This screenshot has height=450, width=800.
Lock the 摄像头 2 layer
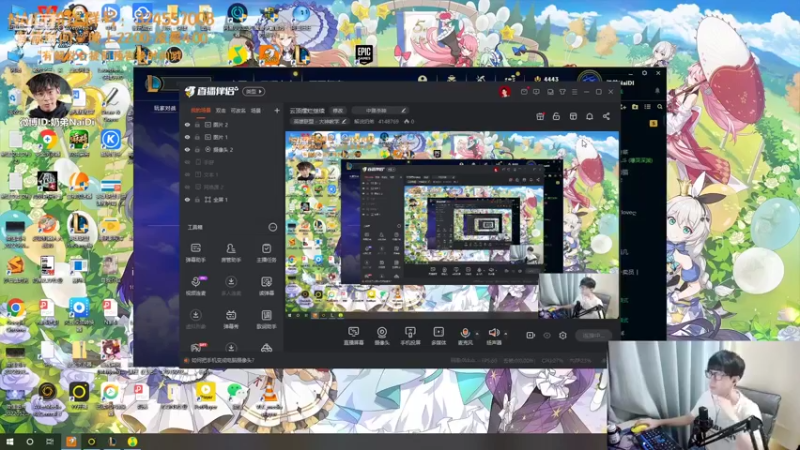(x=197, y=150)
